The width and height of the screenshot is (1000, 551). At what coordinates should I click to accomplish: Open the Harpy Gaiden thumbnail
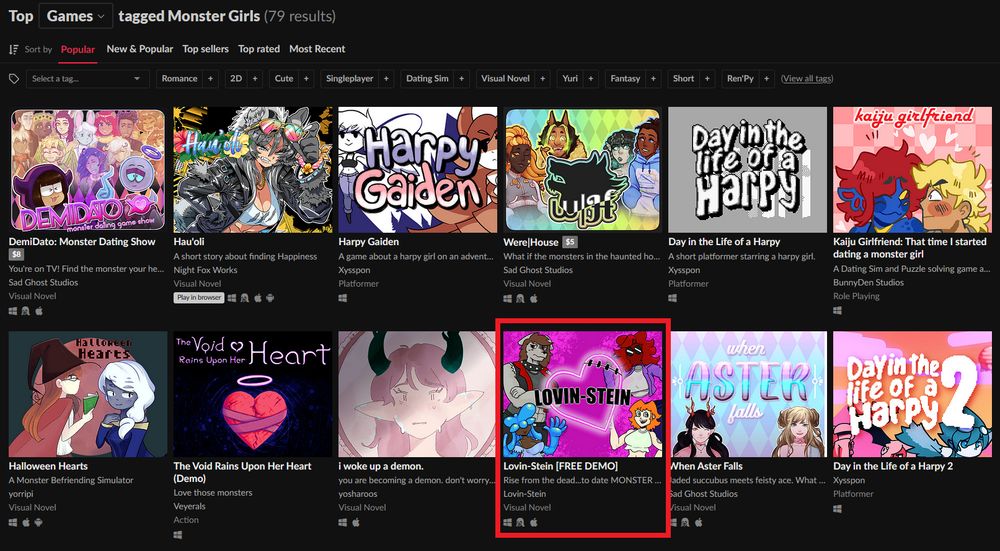coord(418,170)
